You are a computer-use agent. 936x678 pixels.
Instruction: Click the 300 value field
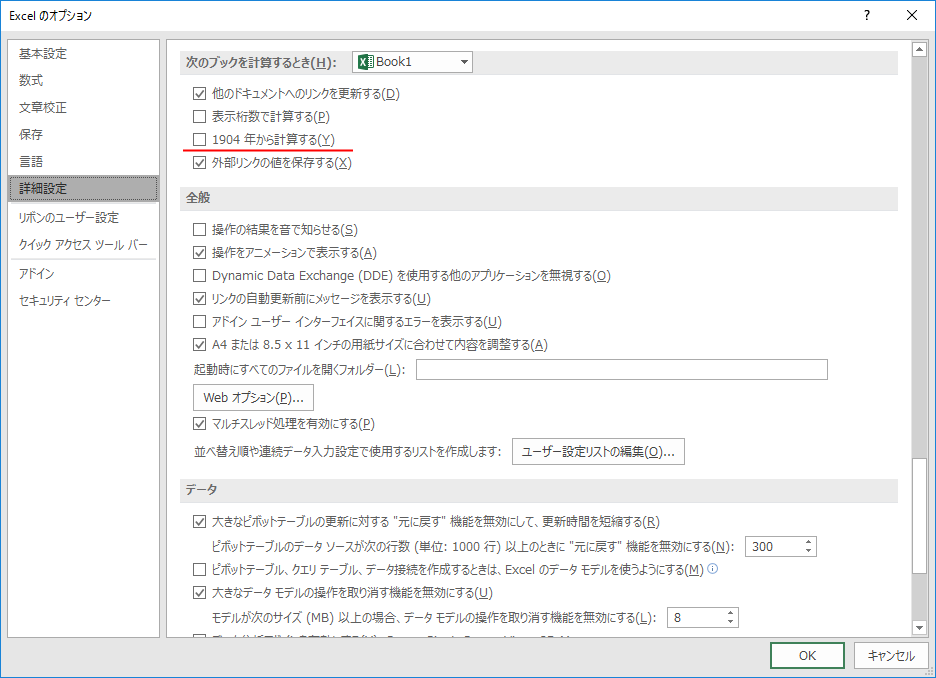(774, 547)
